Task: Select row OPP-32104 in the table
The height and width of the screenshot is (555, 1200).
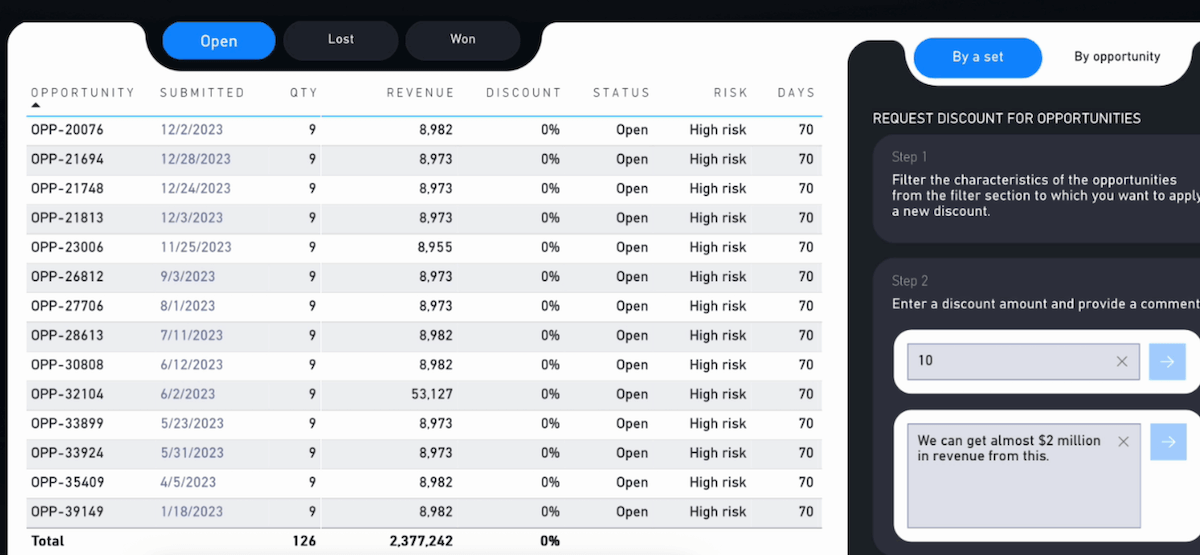Action: (x=67, y=394)
